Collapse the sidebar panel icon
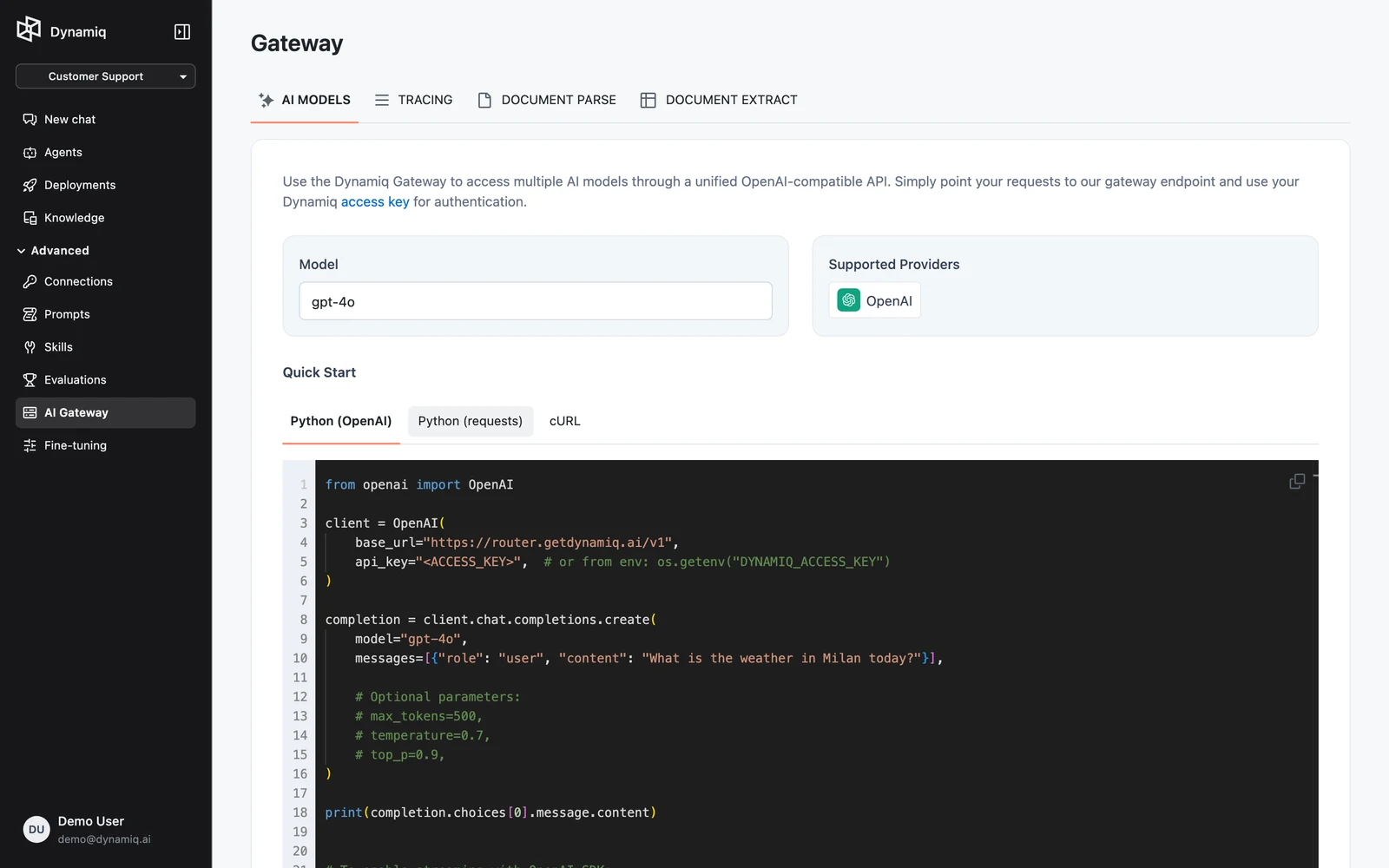Image resolution: width=1389 pixels, height=868 pixels. [182, 32]
